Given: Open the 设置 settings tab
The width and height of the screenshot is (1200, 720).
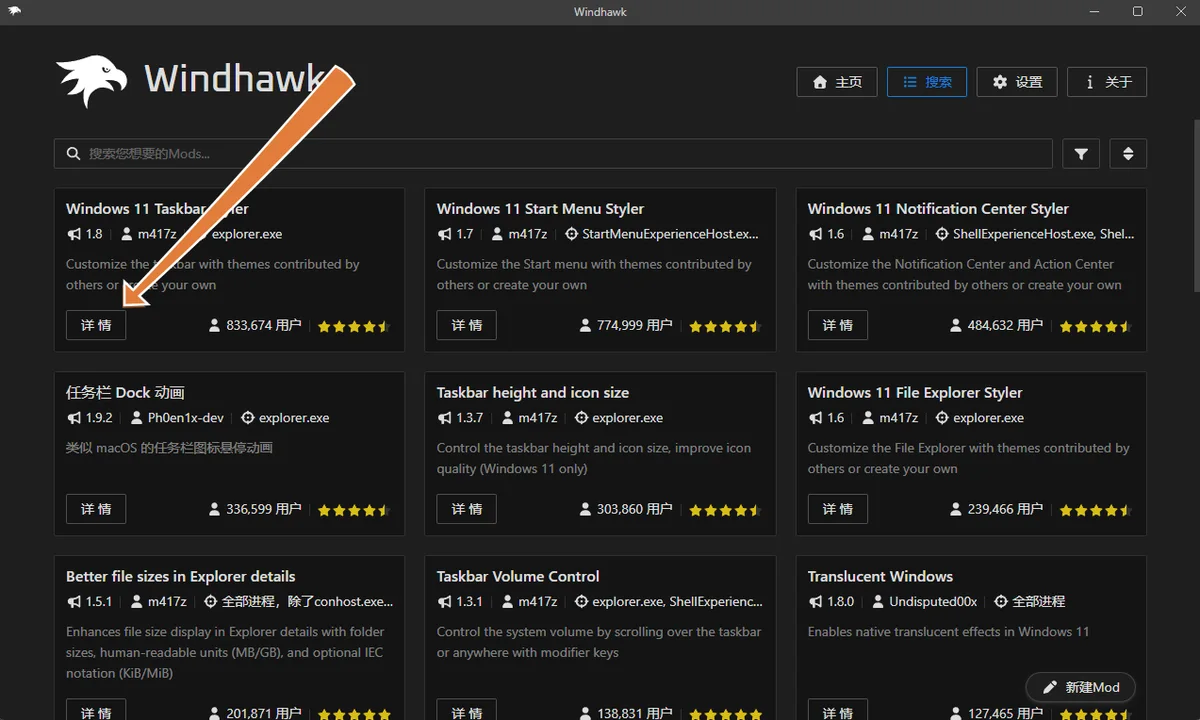Looking at the screenshot, I should [1017, 82].
